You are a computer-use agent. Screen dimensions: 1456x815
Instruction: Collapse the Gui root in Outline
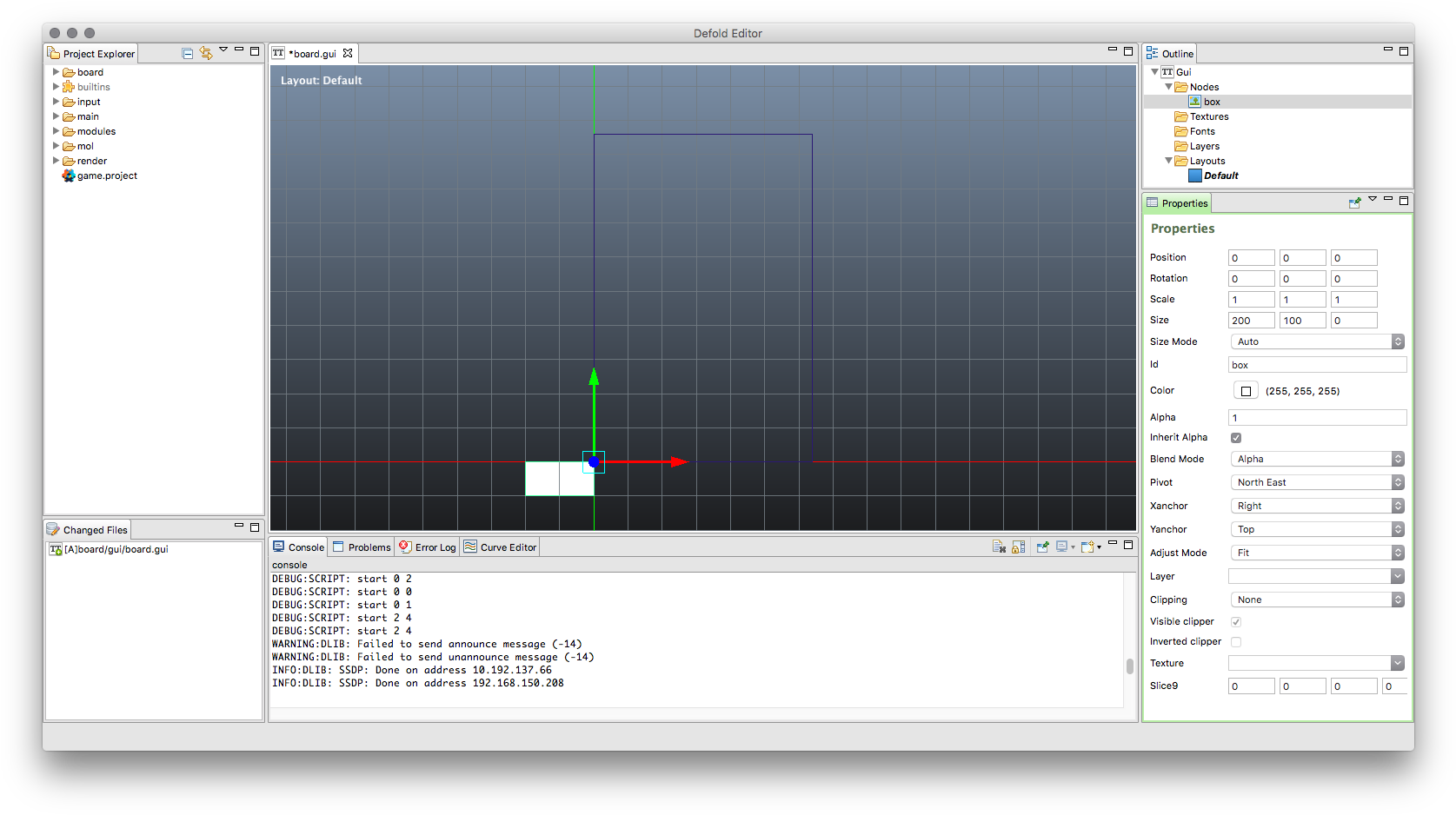click(x=1154, y=72)
